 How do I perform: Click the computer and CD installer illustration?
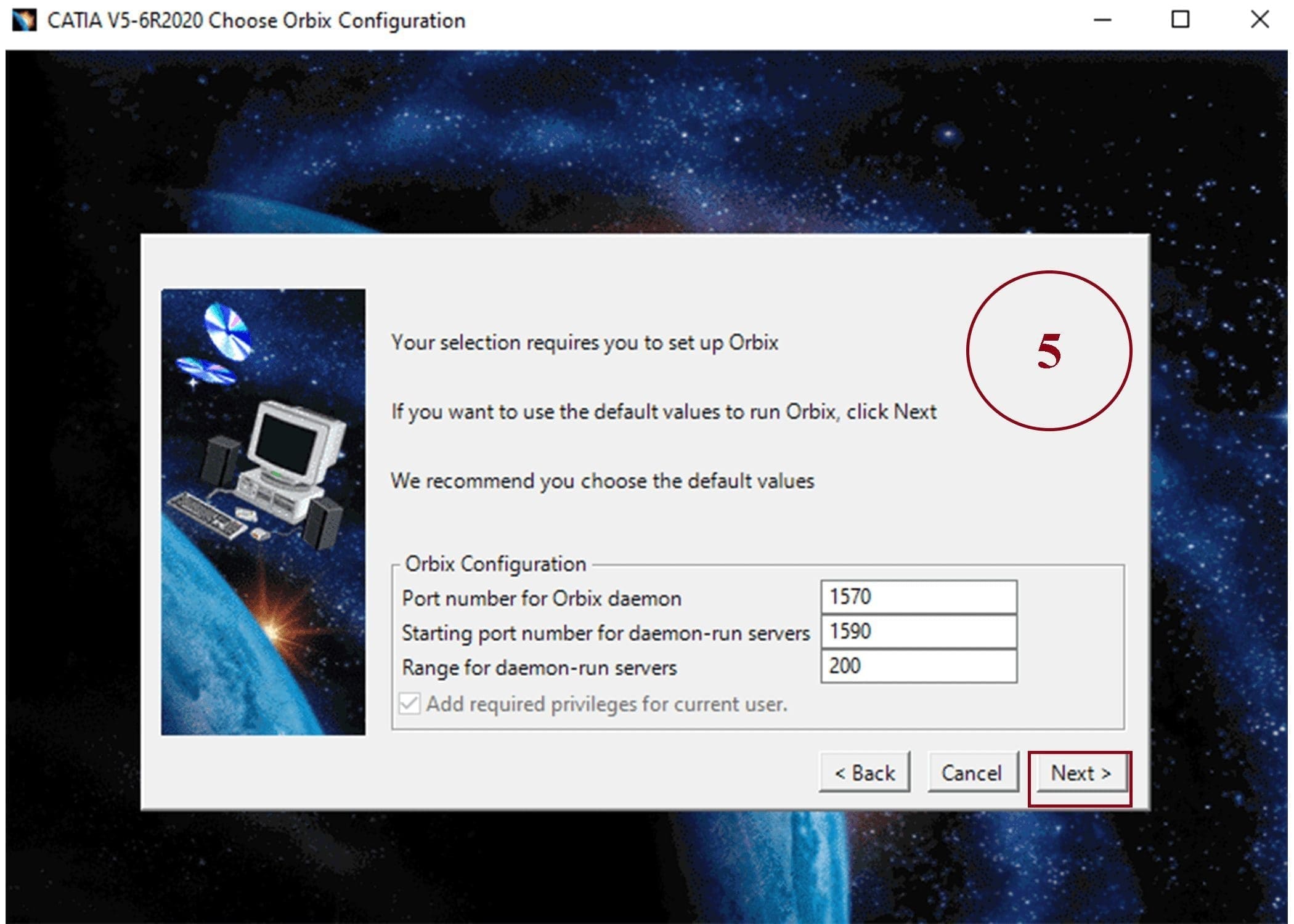263,512
